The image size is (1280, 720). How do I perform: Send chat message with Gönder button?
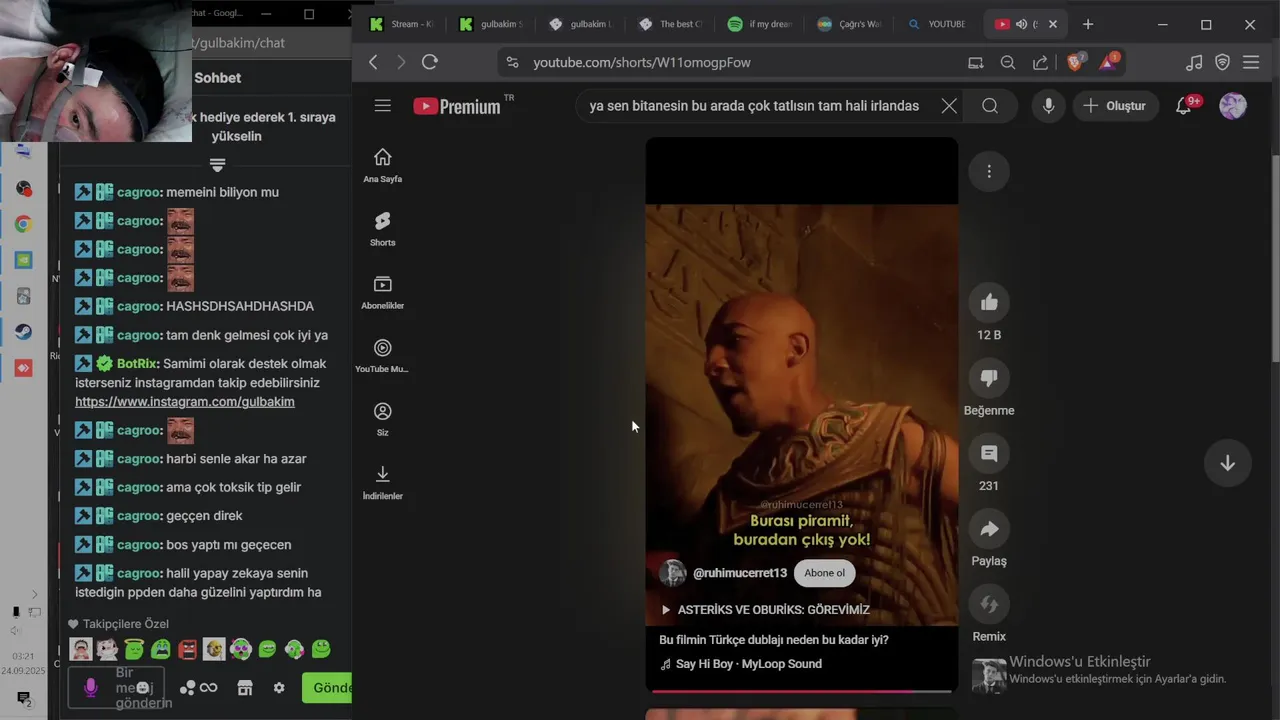click(x=328, y=687)
